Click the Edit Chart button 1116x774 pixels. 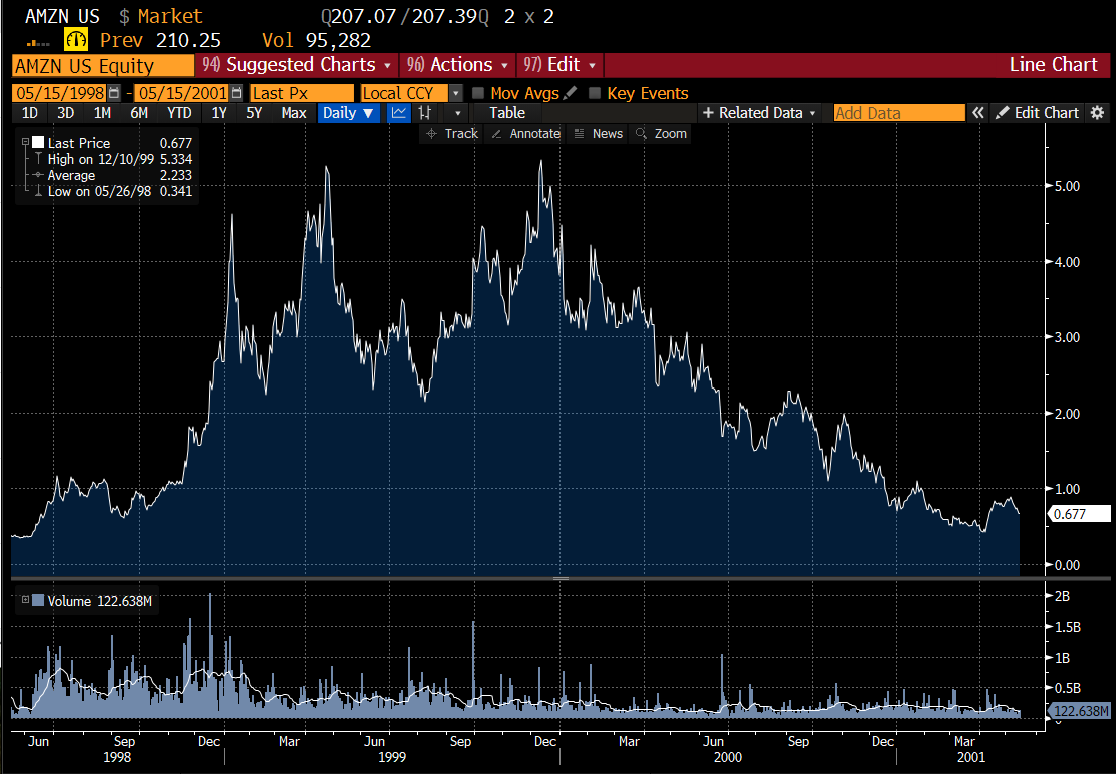click(1038, 113)
